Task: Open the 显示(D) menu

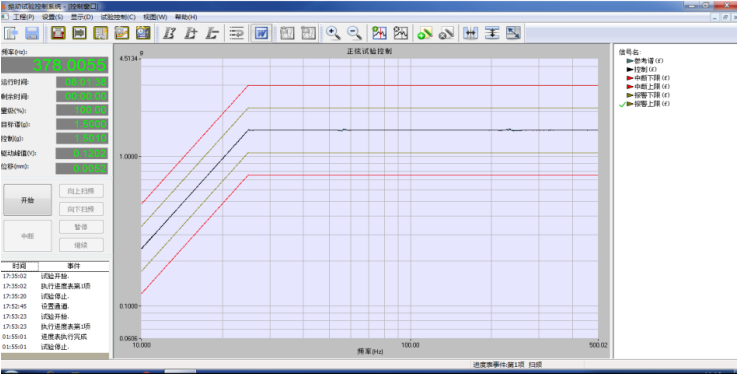Action: pyautogui.click(x=82, y=17)
